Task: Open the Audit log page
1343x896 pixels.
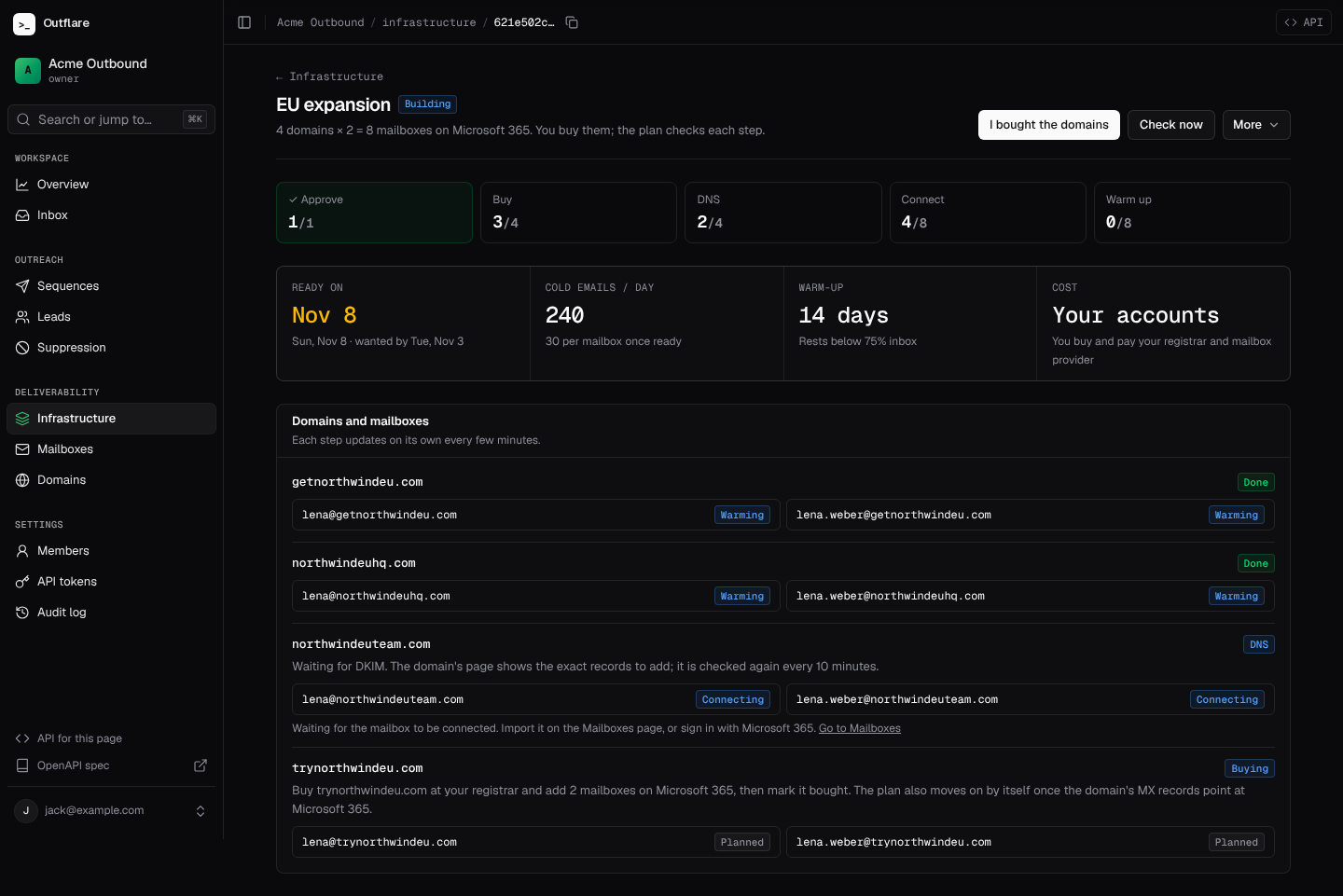Action: pos(111,613)
